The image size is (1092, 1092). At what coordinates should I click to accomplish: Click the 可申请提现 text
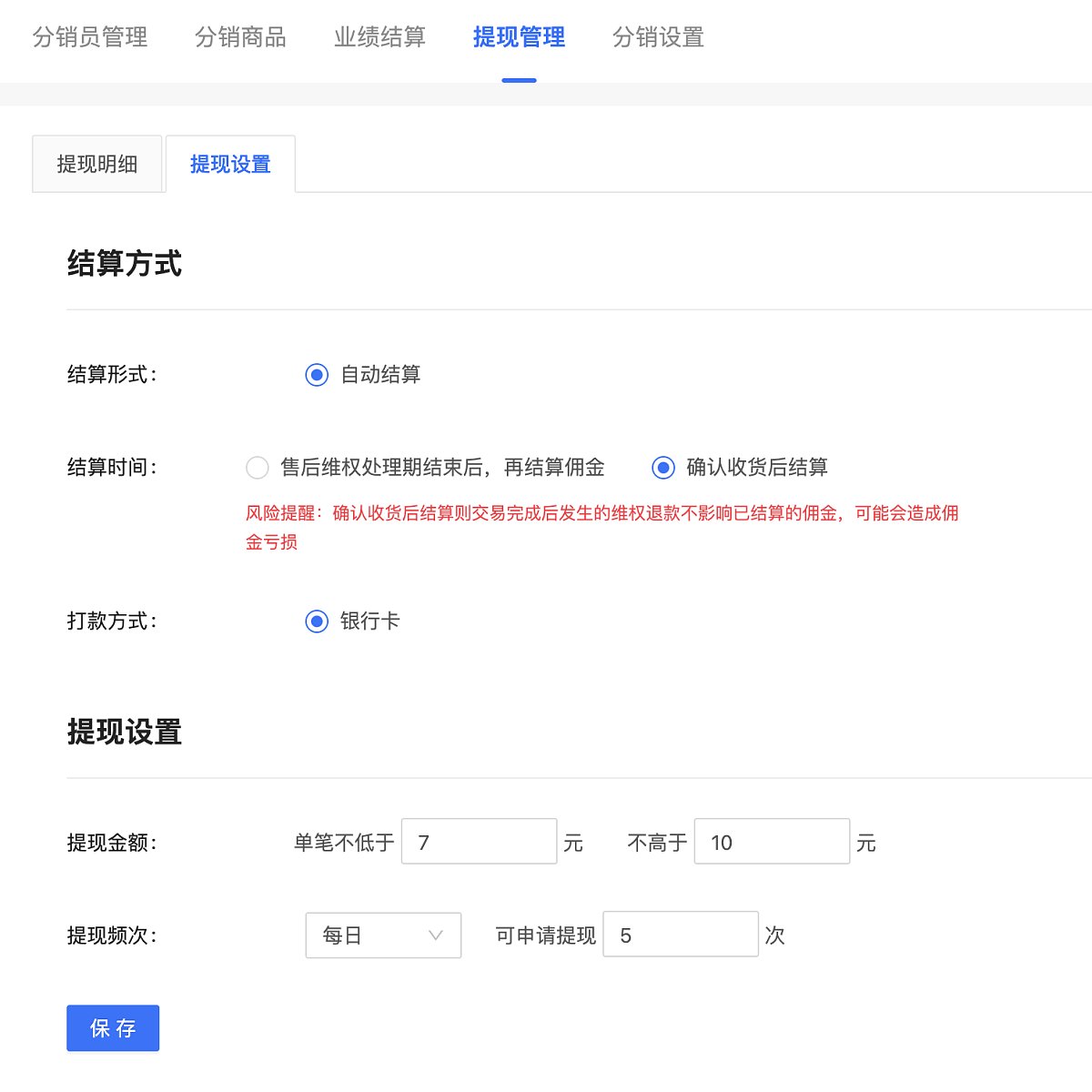(x=545, y=935)
